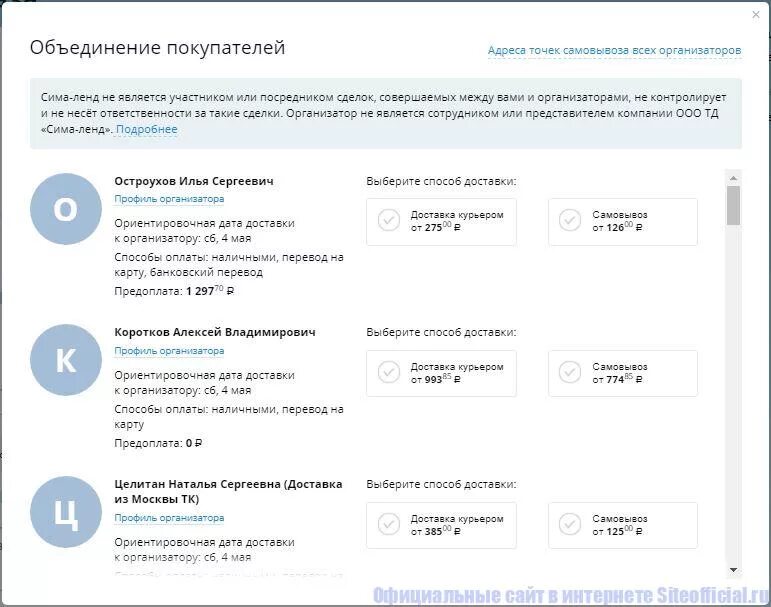Click the Предоплата: 1 297.70 ₽ text
The image size is (771, 607).
174,291
